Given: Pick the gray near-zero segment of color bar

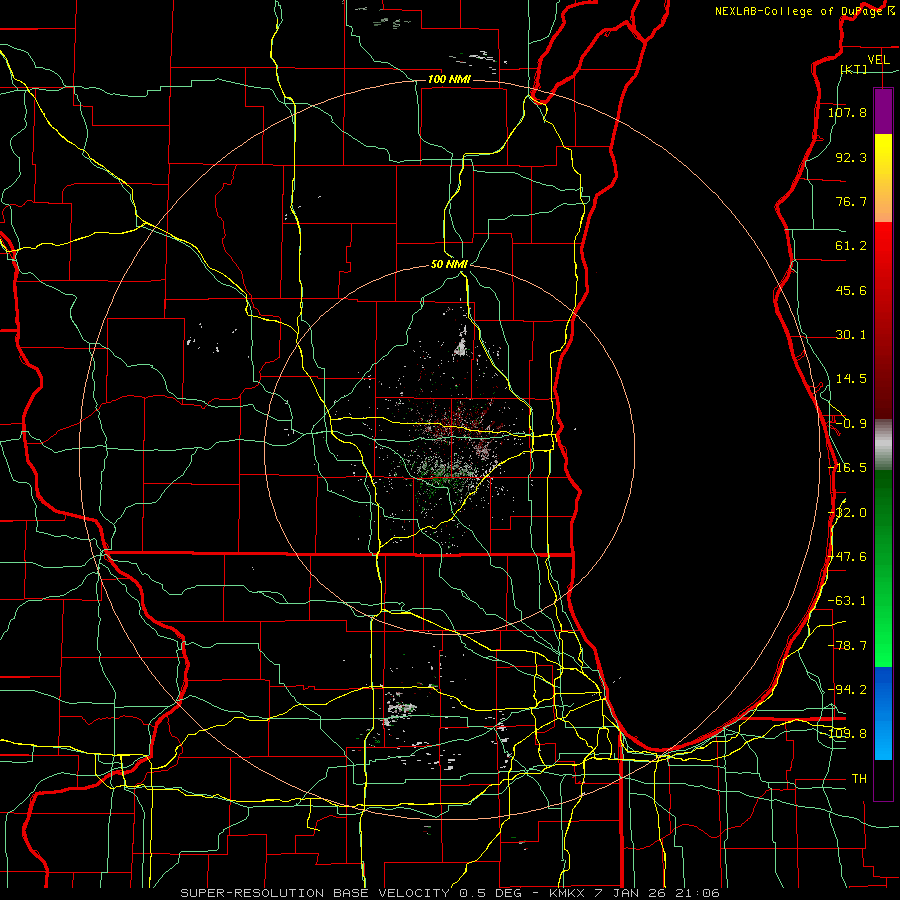Looking at the screenshot, I should (883, 445).
